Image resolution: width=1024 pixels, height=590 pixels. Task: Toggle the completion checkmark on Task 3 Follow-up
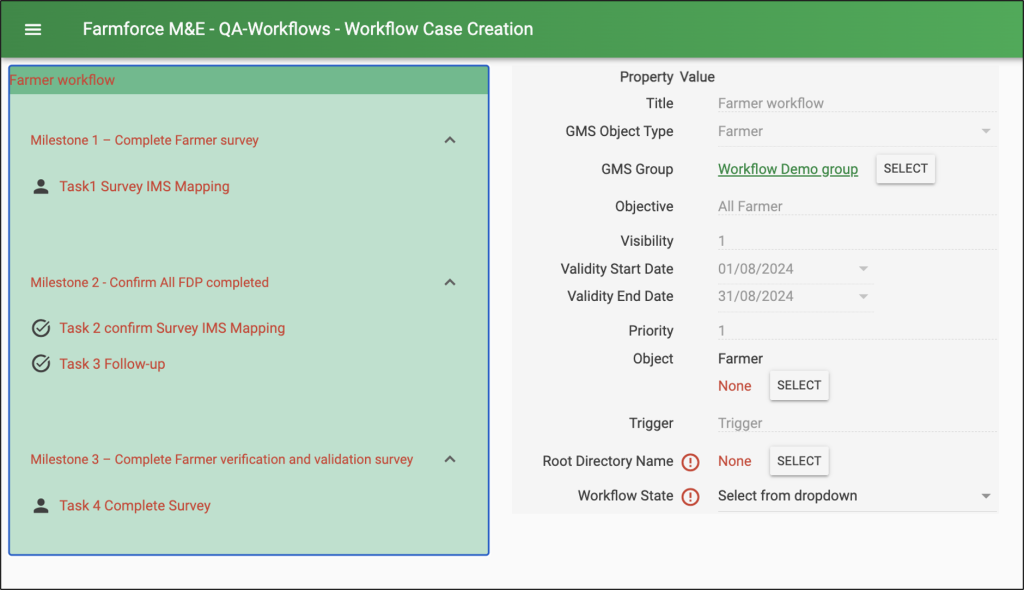click(41, 364)
